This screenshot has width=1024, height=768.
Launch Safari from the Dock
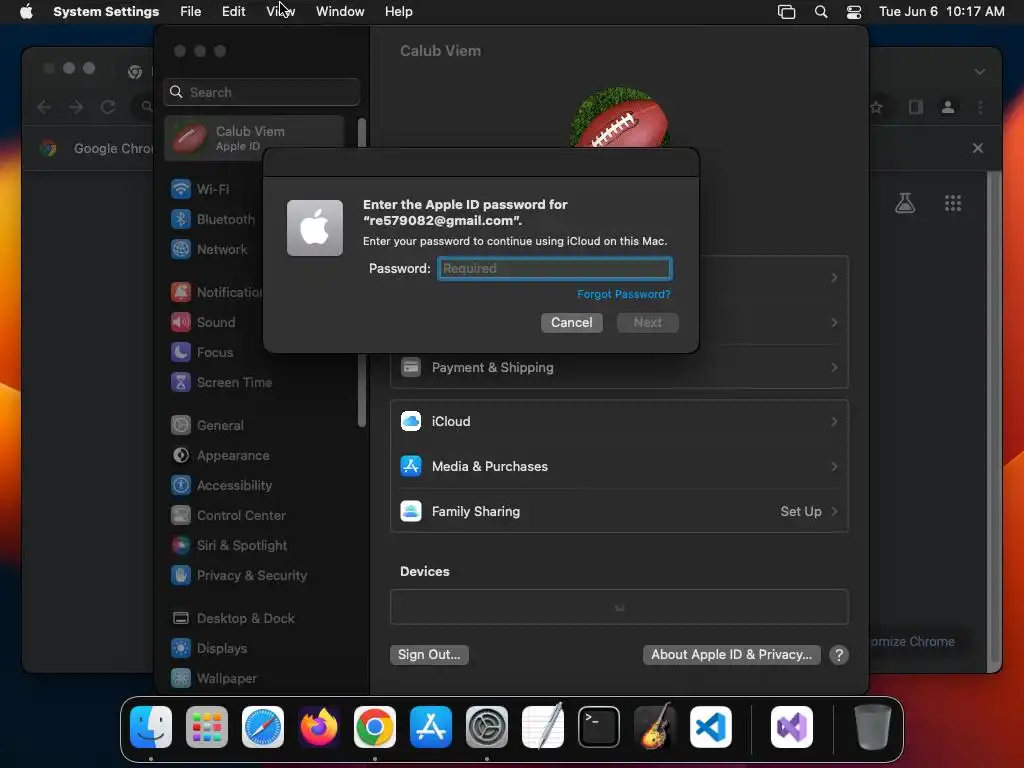[x=263, y=728]
